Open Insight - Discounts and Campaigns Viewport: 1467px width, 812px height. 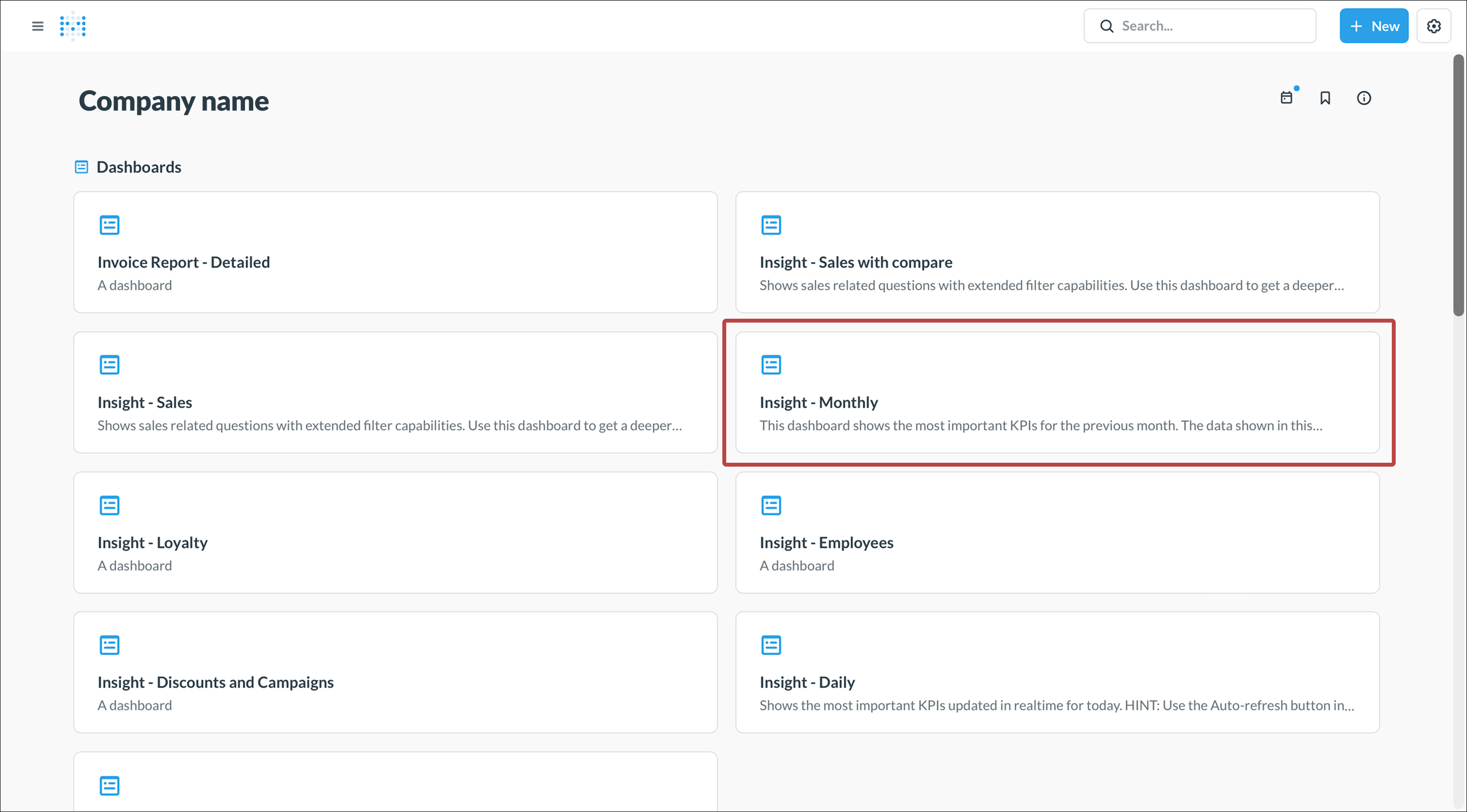coord(215,682)
